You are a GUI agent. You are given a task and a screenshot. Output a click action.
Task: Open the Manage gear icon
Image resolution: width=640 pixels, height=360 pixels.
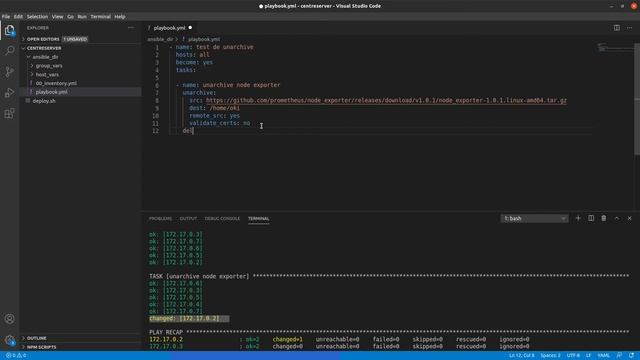click(9, 340)
